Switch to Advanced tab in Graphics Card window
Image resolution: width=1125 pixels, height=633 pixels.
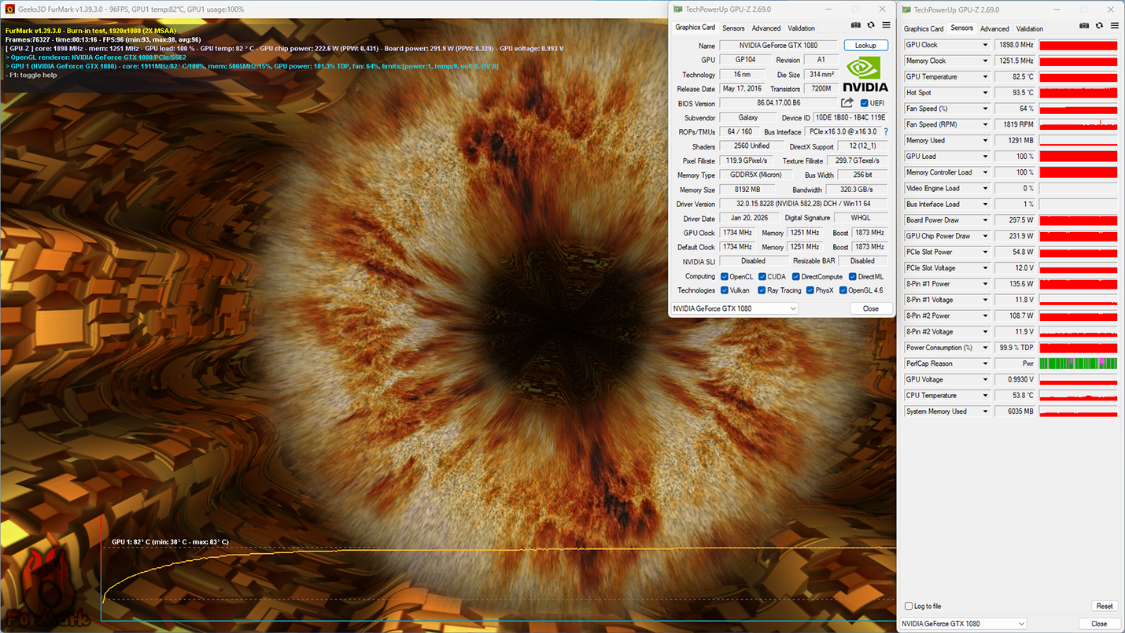tap(766, 28)
